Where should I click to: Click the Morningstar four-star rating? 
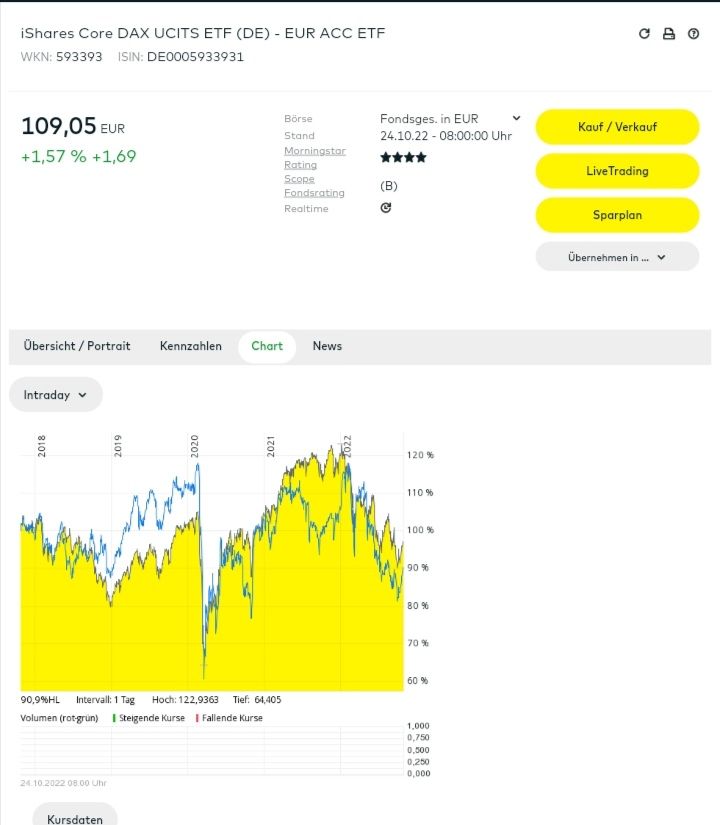(x=403, y=158)
